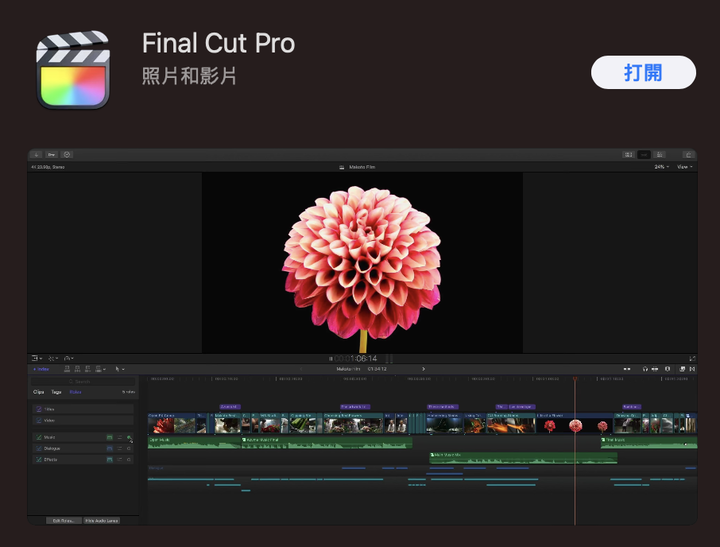Click the Hide Audio Lanes button

[102, 520]
